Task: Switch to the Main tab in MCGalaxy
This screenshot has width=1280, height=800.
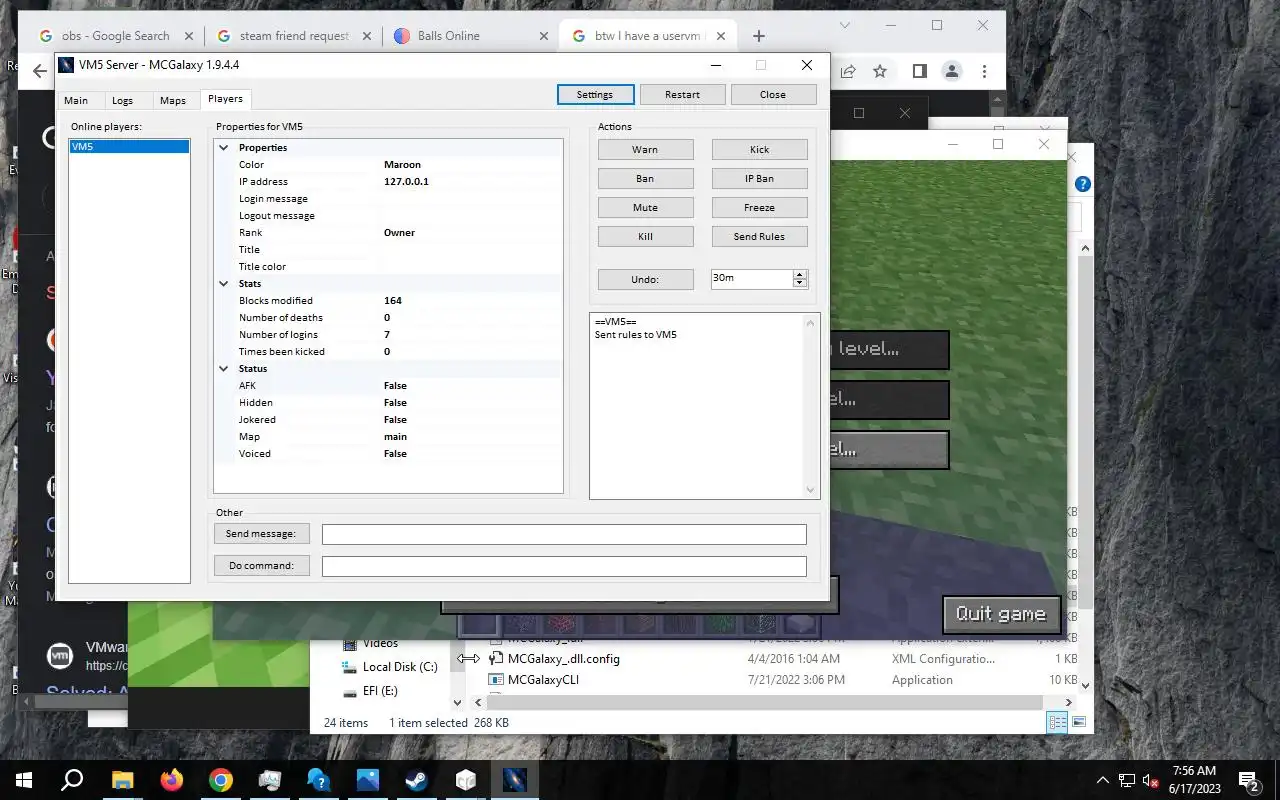Action: 76,100
